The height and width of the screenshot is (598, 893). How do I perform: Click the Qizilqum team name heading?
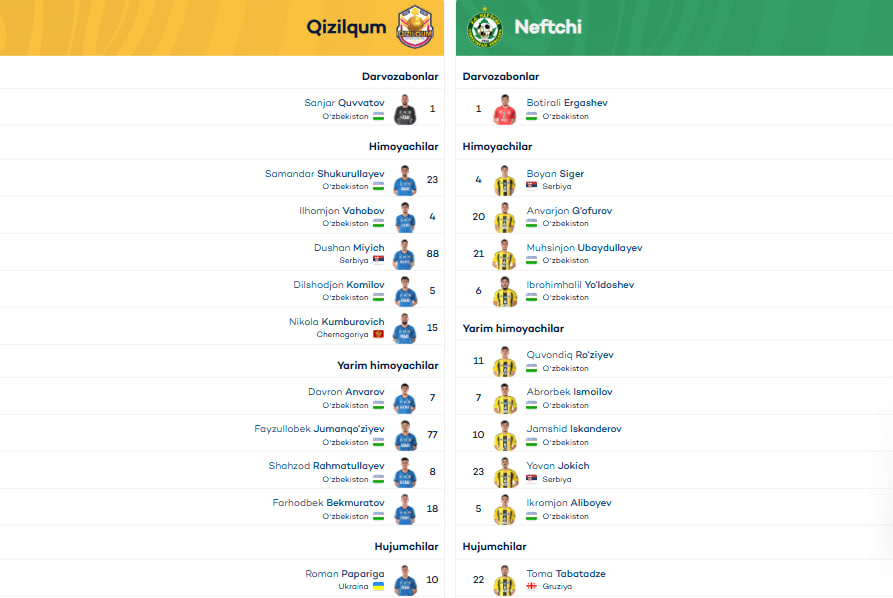[x=346, y=27]
